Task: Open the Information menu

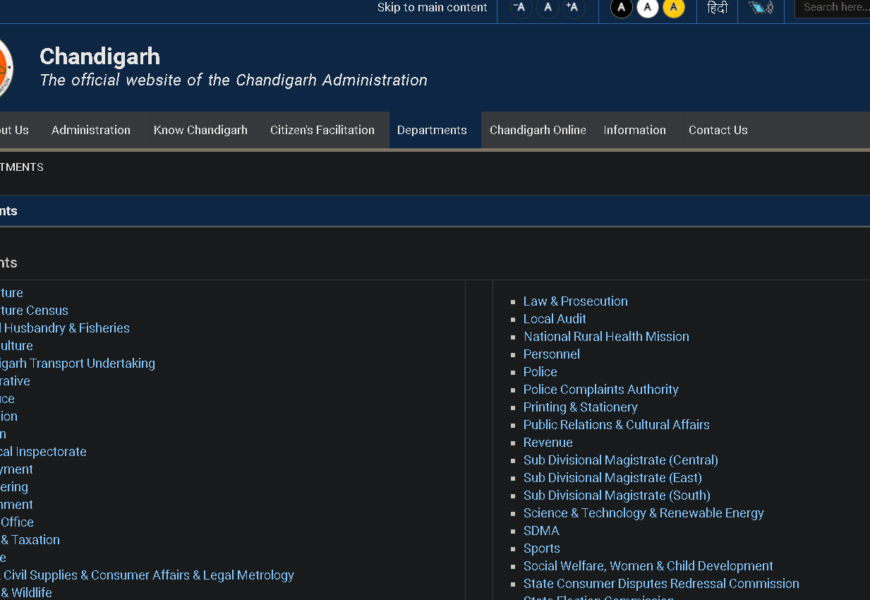Action: pyautogui.click(x=634, y=130)
